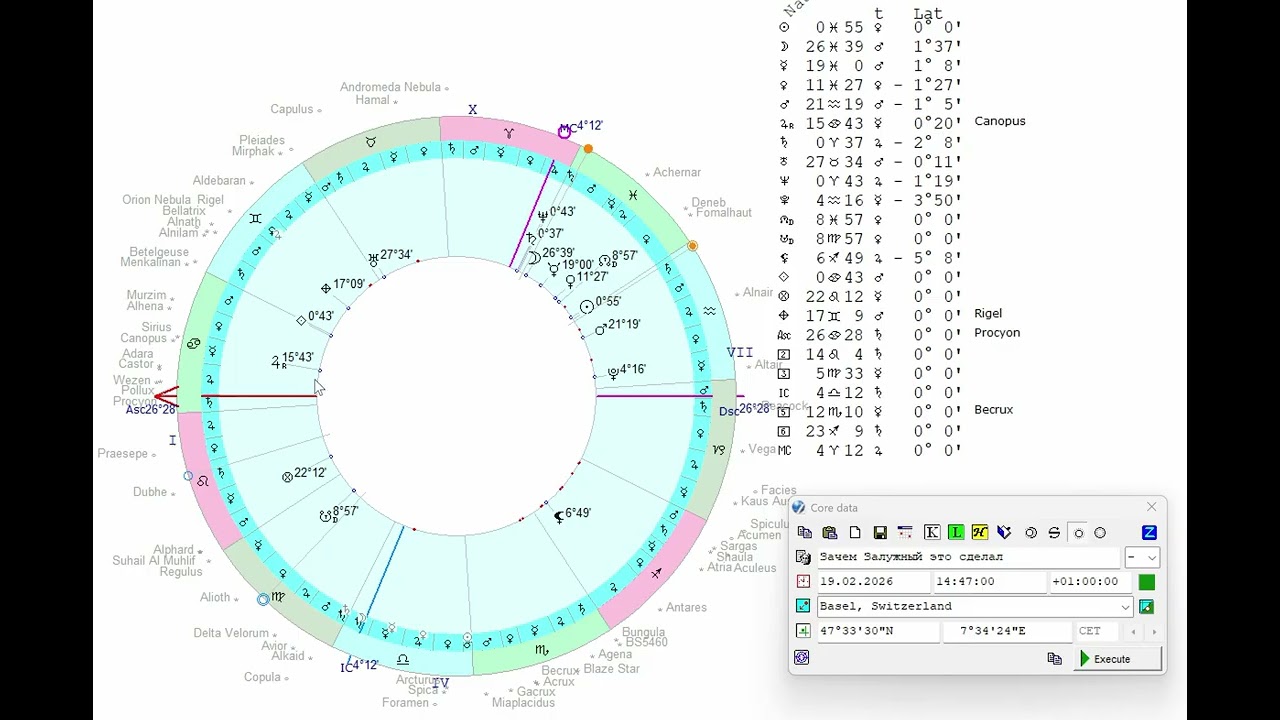Viewport: 1280px width, 720px height.
Task: Save chart data with floppy icon
Action: point(880,533)
